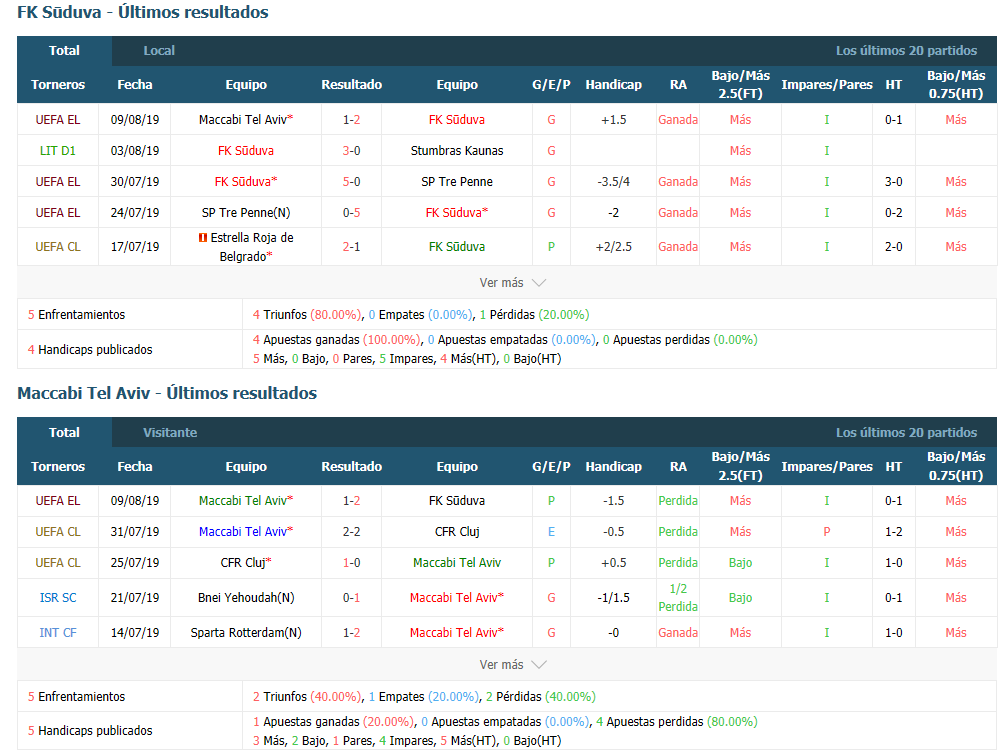This screenshot has width=1004, height=752.
Task: Click Bajo in the Bnei Yehoudah row
Action: (740, 598)
